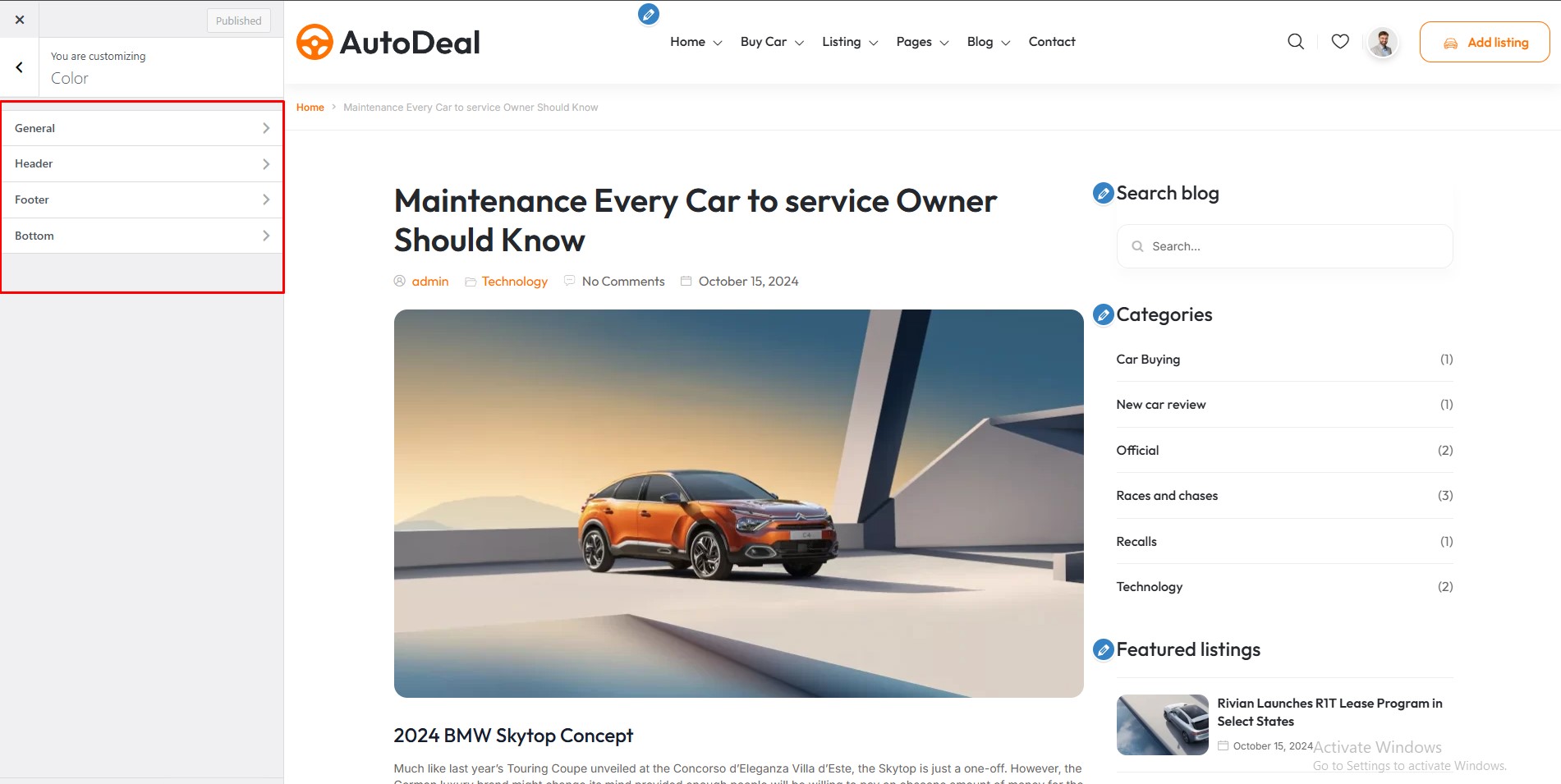Expand the Footer color section
This screenshot has height=784, width=1561.
coord(142,199)
